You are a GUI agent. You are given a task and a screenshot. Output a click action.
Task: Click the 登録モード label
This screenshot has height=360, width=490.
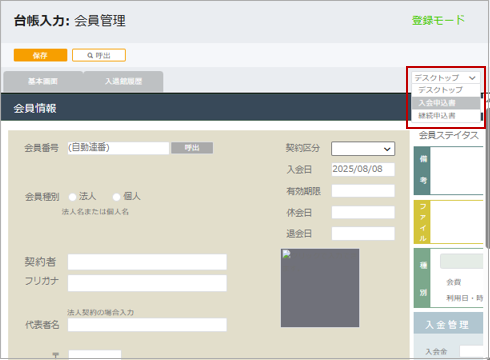(438, 20)
